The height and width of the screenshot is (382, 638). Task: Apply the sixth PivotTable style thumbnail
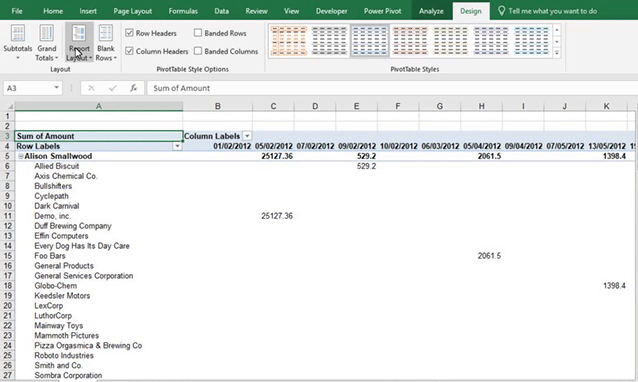pos(491,41)
